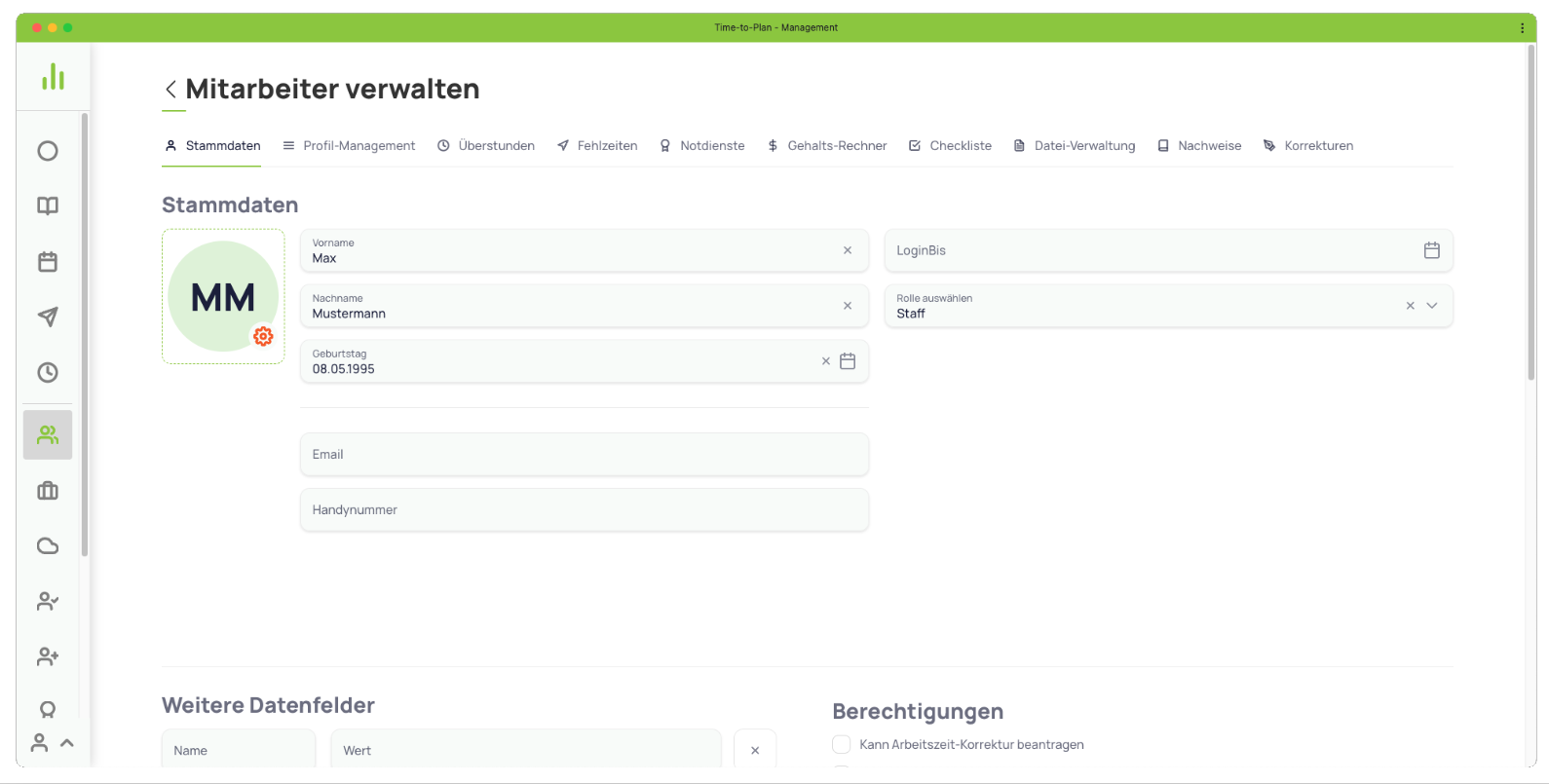Screen dimensions: 1549x784
Task: Expand the user menu chevron at sidebar bottom
Action: pos(67,743)
